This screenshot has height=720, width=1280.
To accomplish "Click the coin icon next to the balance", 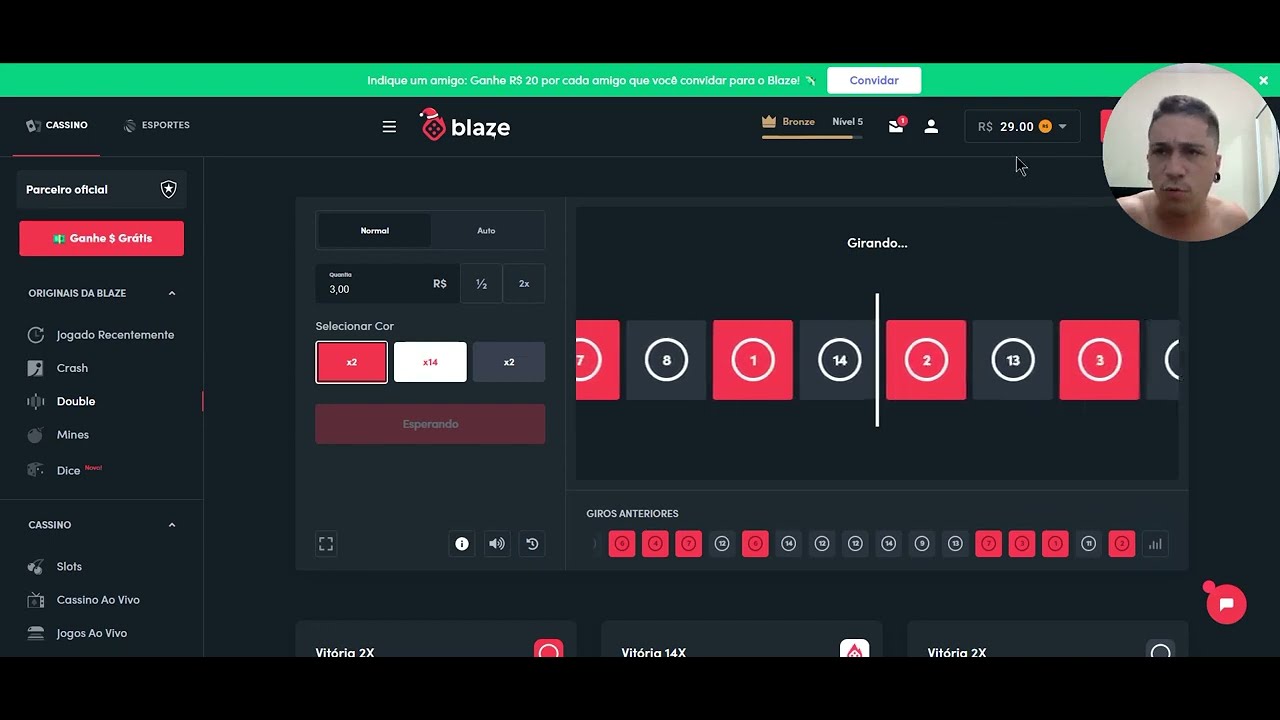I will click(1045, 126).
